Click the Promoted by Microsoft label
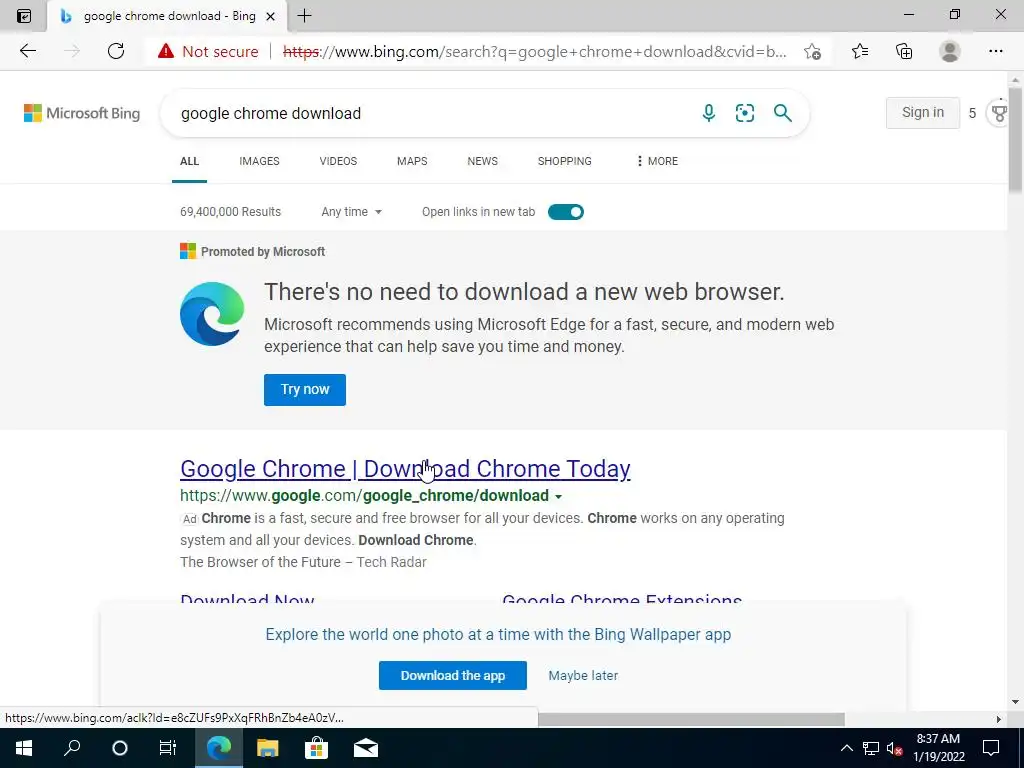 pos(263,251)
